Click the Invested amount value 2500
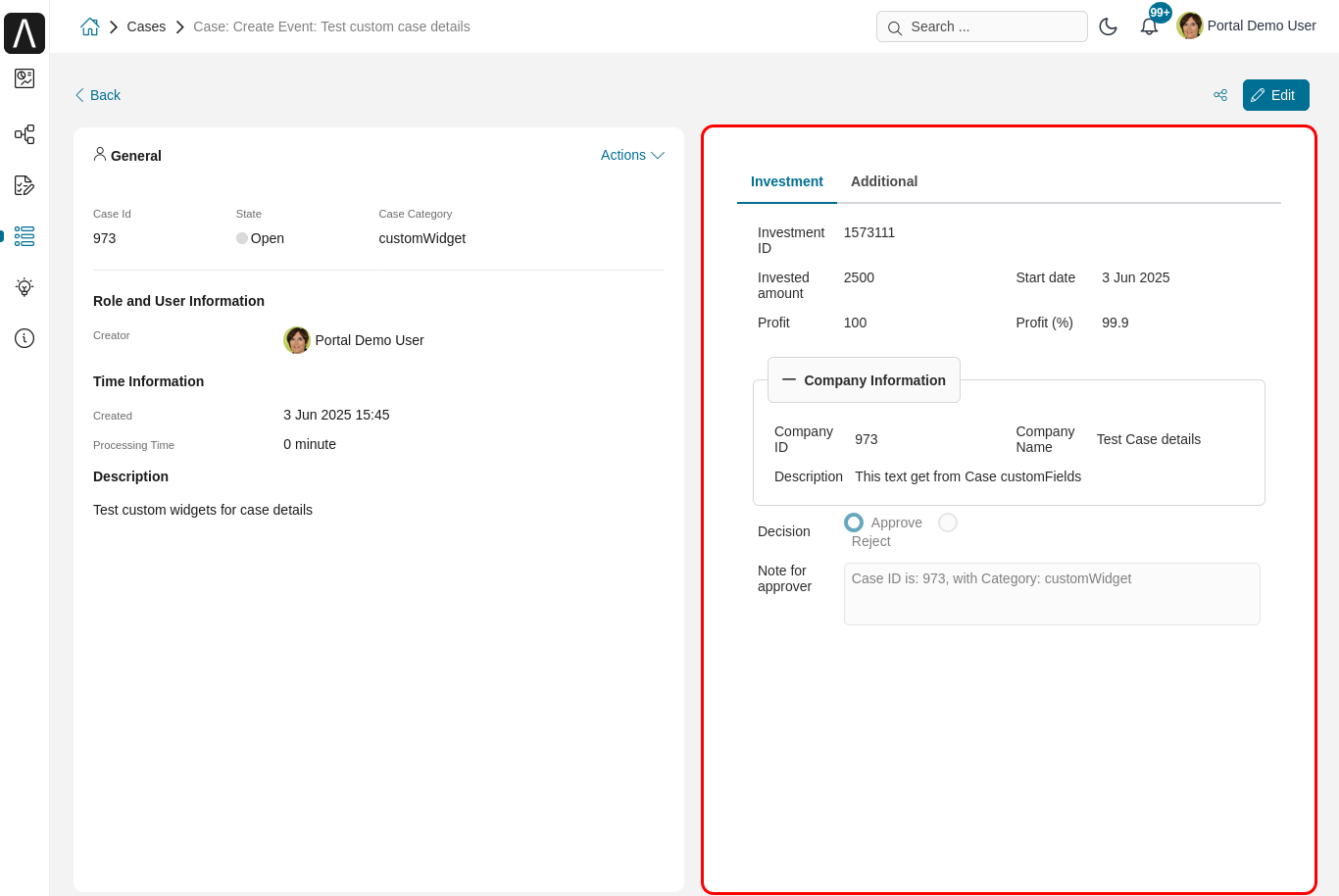This screenshot has width=1339, height=896. [859, 277]
